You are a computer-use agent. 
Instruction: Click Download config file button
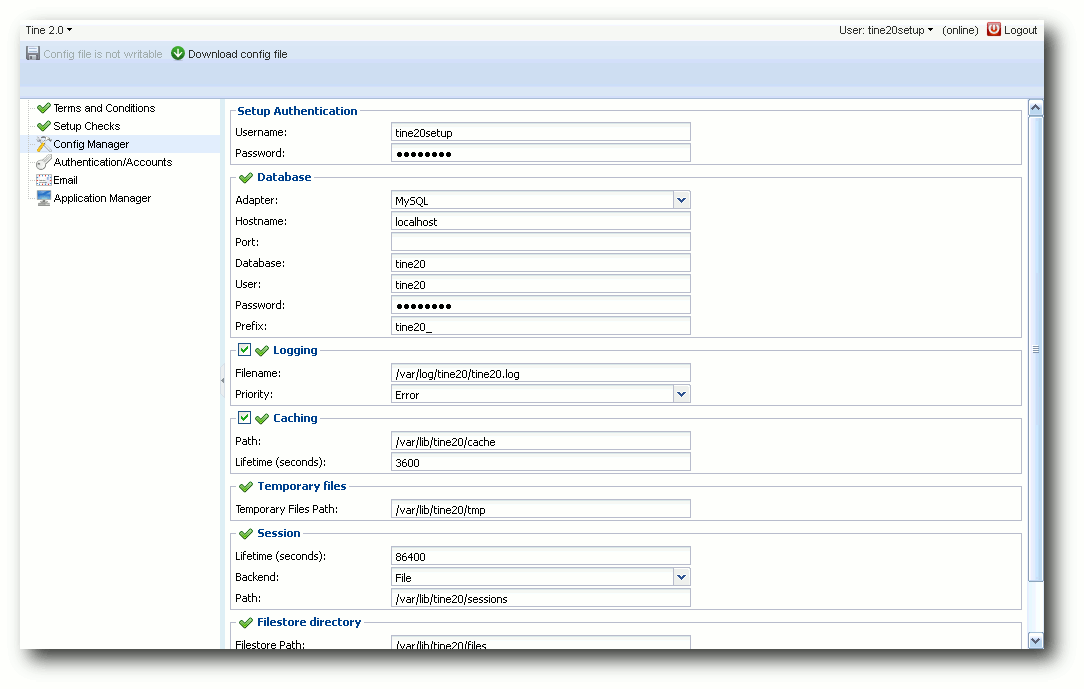230,54
